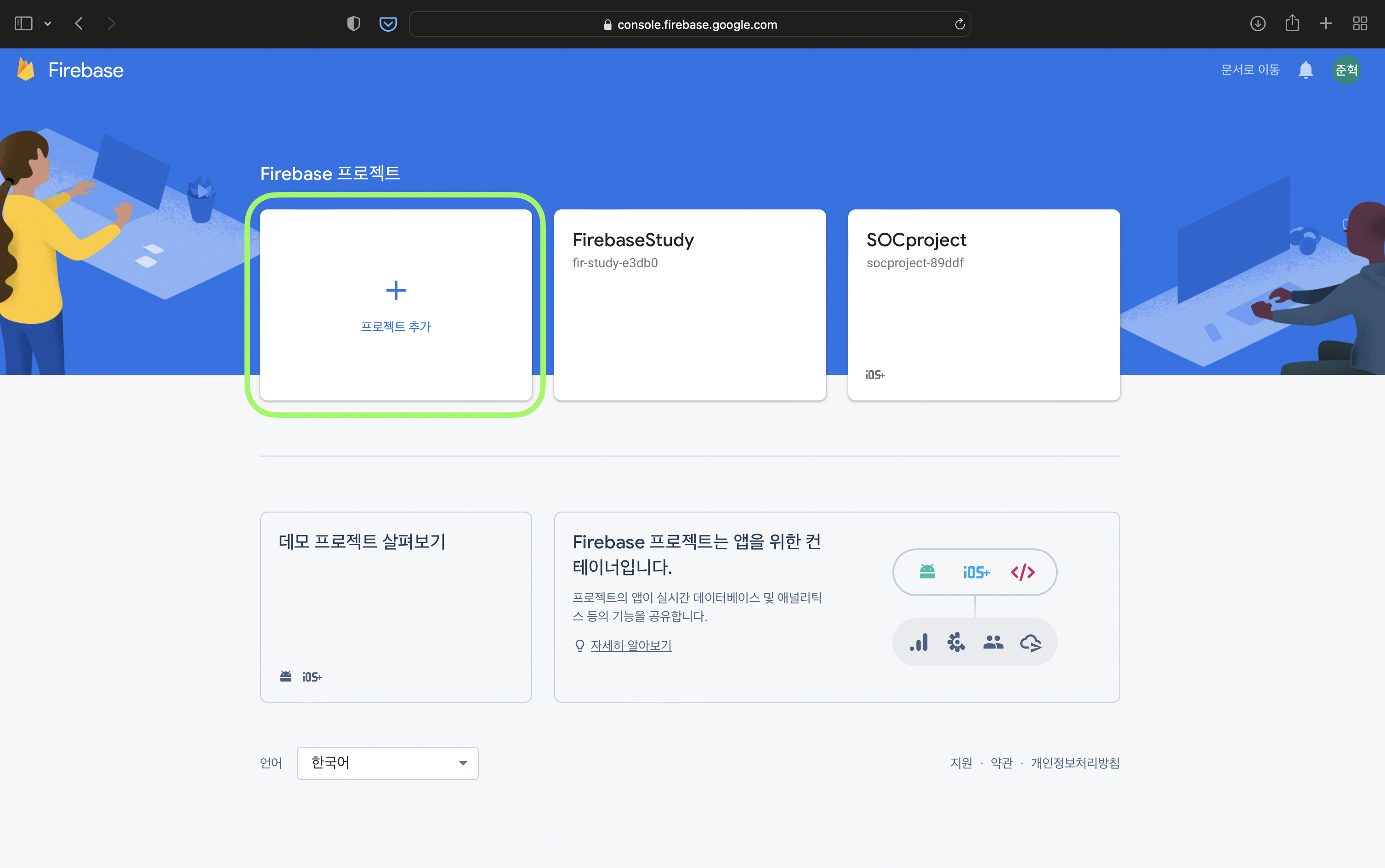Click the 프로젝트 추가 label text
Screen dimensions: 1385x868
396,326
